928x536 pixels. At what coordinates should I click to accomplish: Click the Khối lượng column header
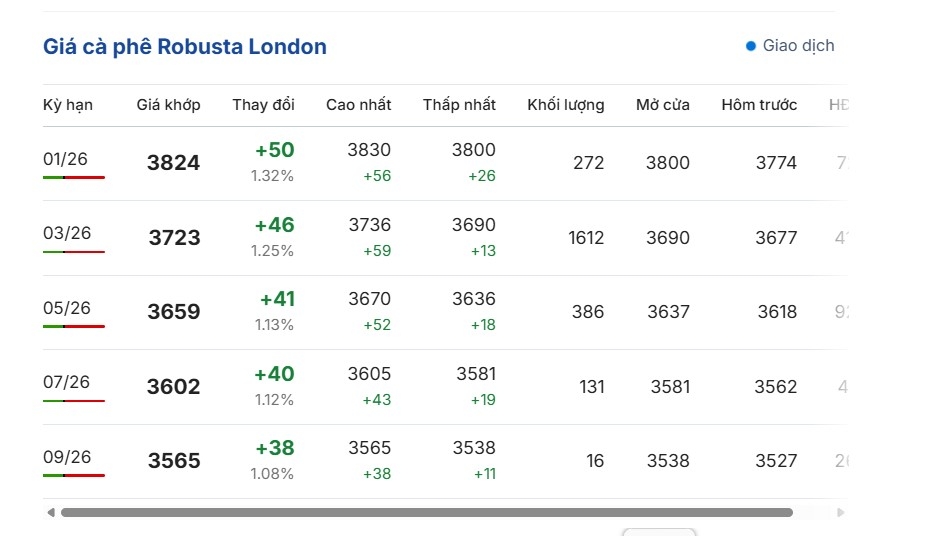click(x=565, y=105)
